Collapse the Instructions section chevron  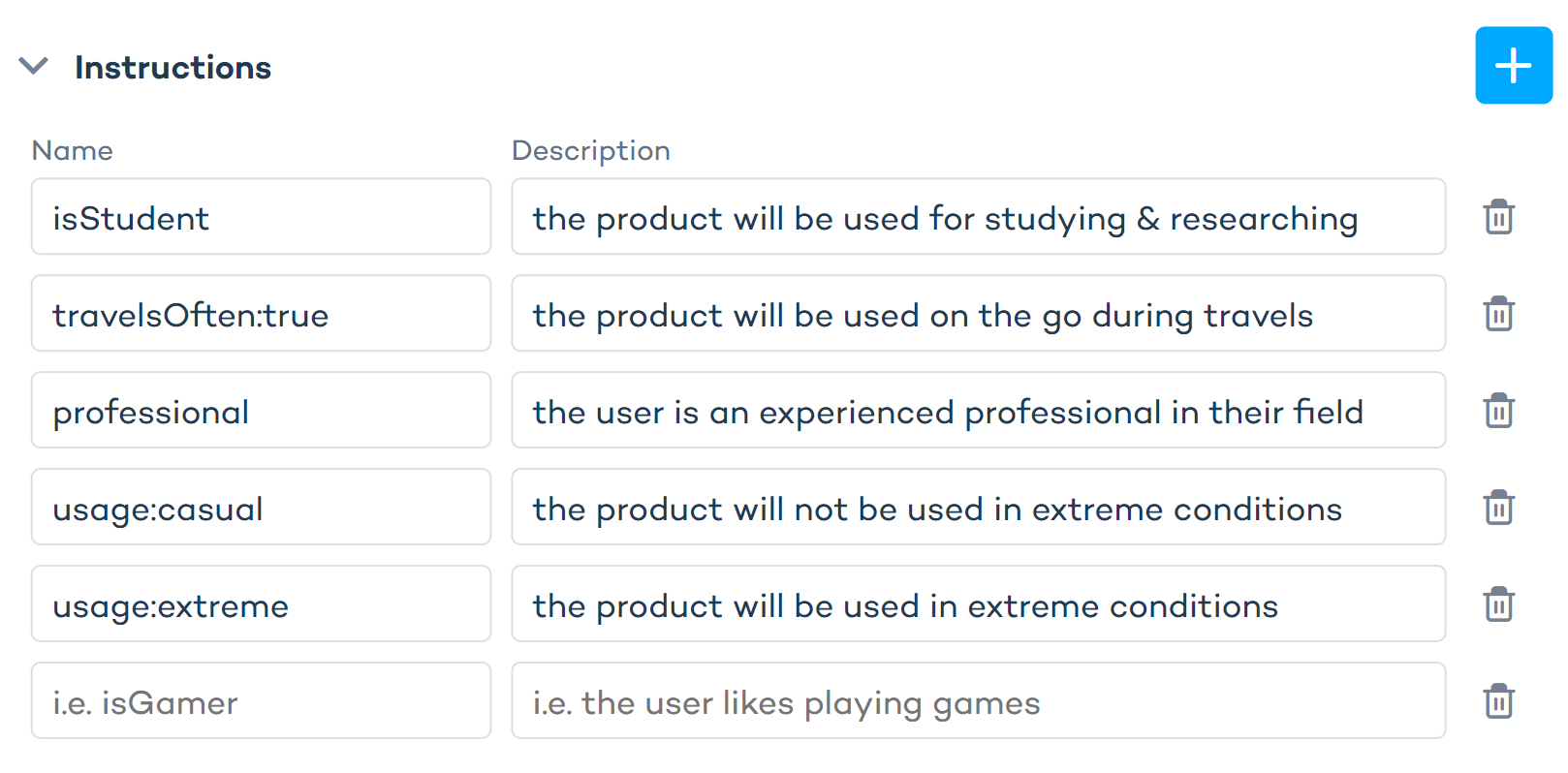[34, 66]
